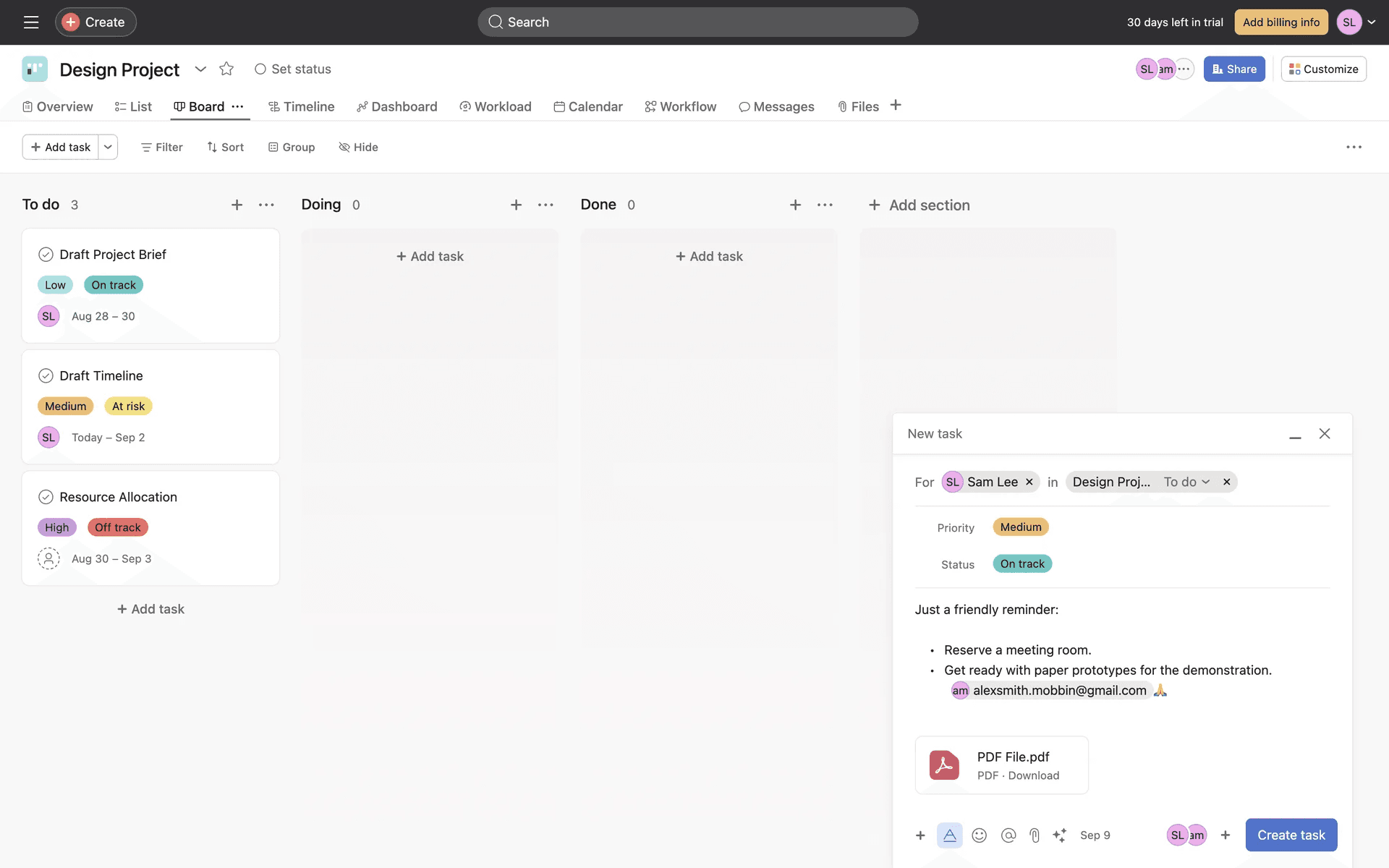Open the hamburger sidebar menu
Screen dimensions: 1389x868
31,22
